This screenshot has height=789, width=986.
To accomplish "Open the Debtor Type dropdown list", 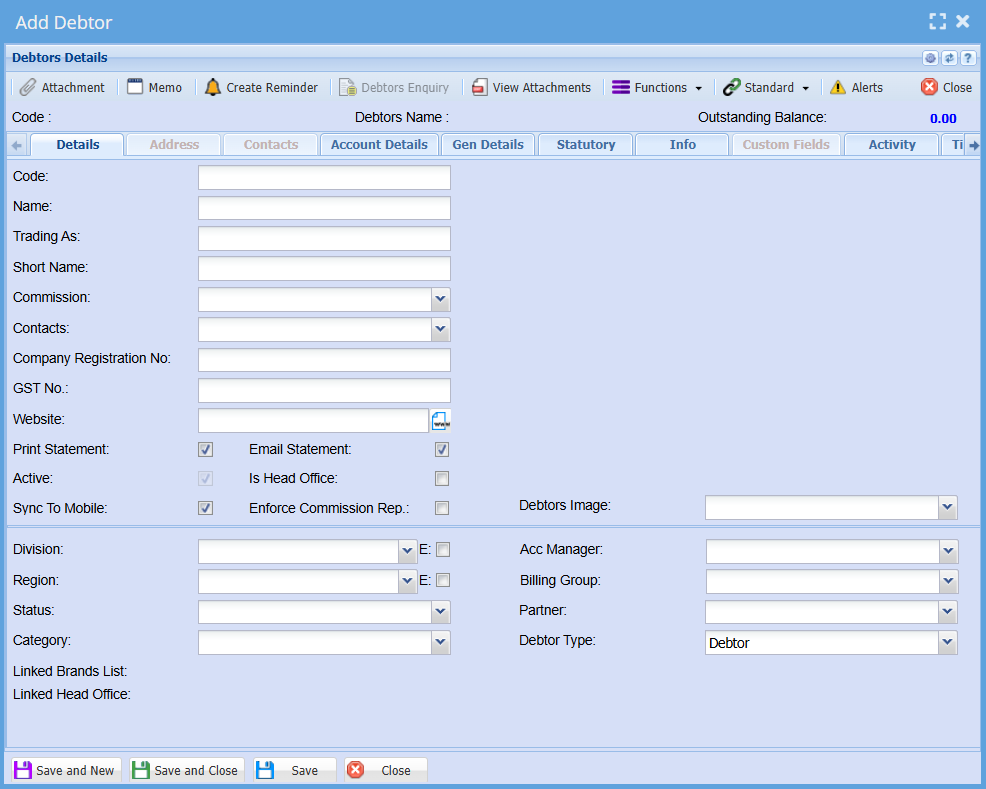I will click(x=948, y=643).
